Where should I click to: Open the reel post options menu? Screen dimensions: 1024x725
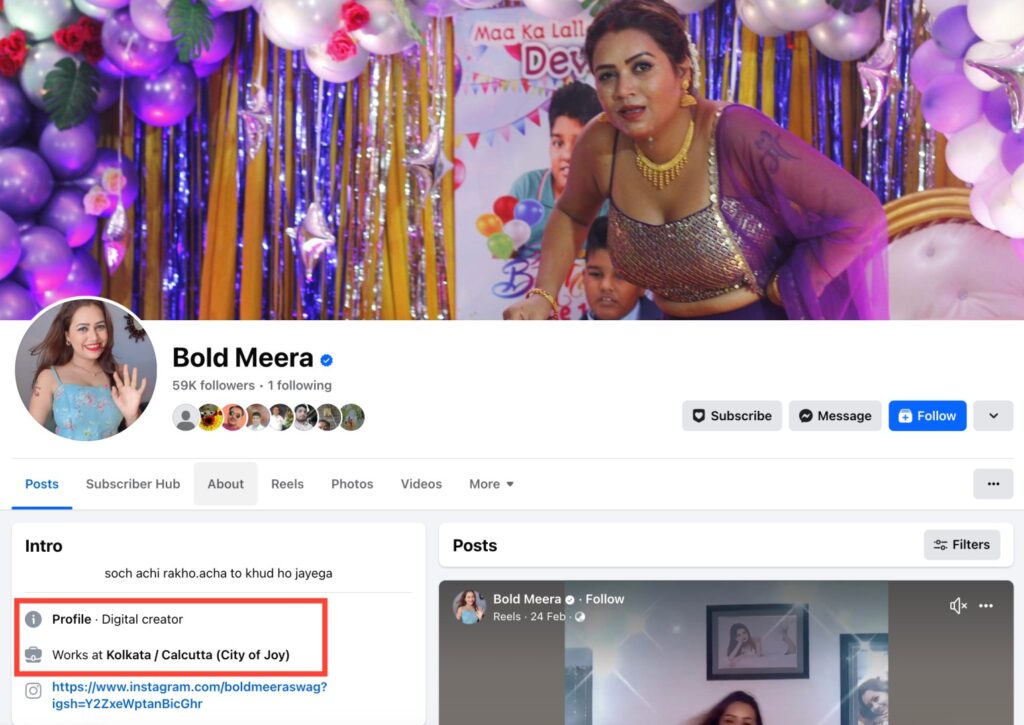(x=986, y=606)
